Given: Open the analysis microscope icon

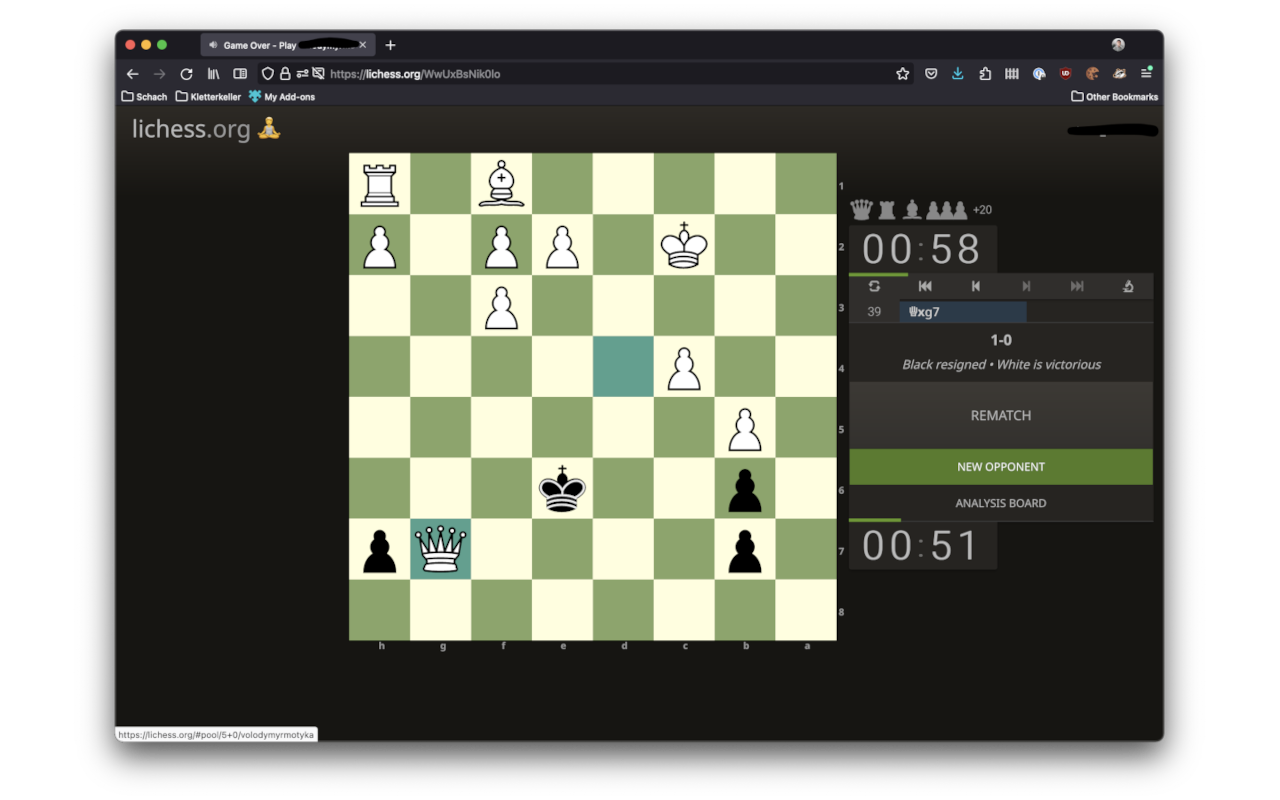Looking at the screenshot, I should coord(1128,286).
